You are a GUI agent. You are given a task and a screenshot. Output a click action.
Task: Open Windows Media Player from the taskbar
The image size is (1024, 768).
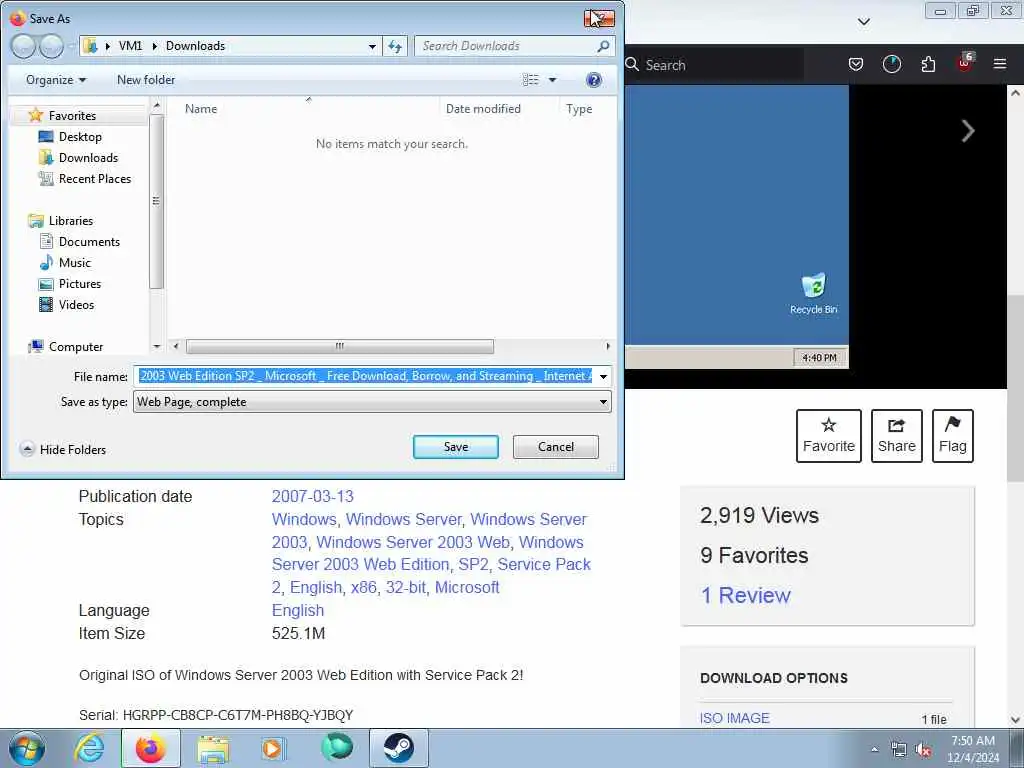tap(272, 749)
